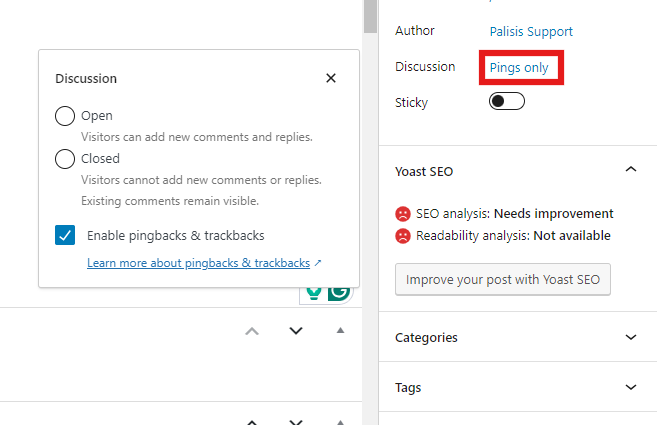Select the Closed discussion radio button
Viewport: 657px width, 425px height.
click(x=65, y=159)
